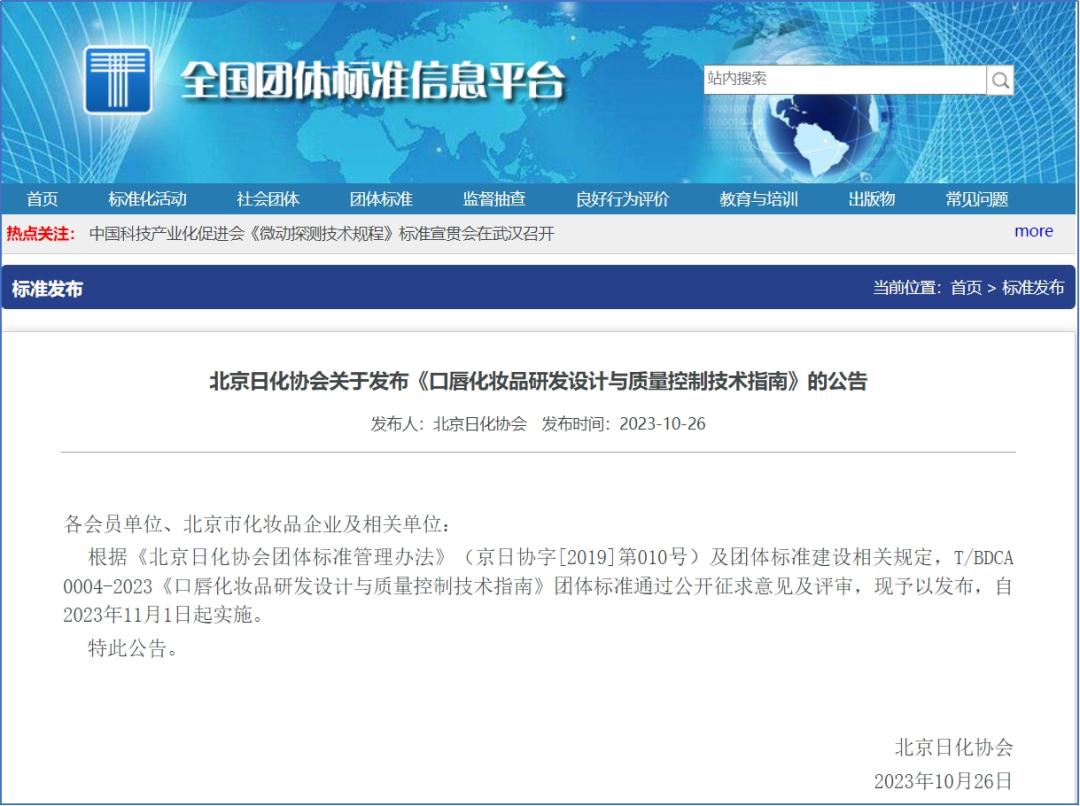Viewport: 1080px width, 806px height.
Task: Open 良好行为评价 in the nav bar
Action: tap(622, 199)
